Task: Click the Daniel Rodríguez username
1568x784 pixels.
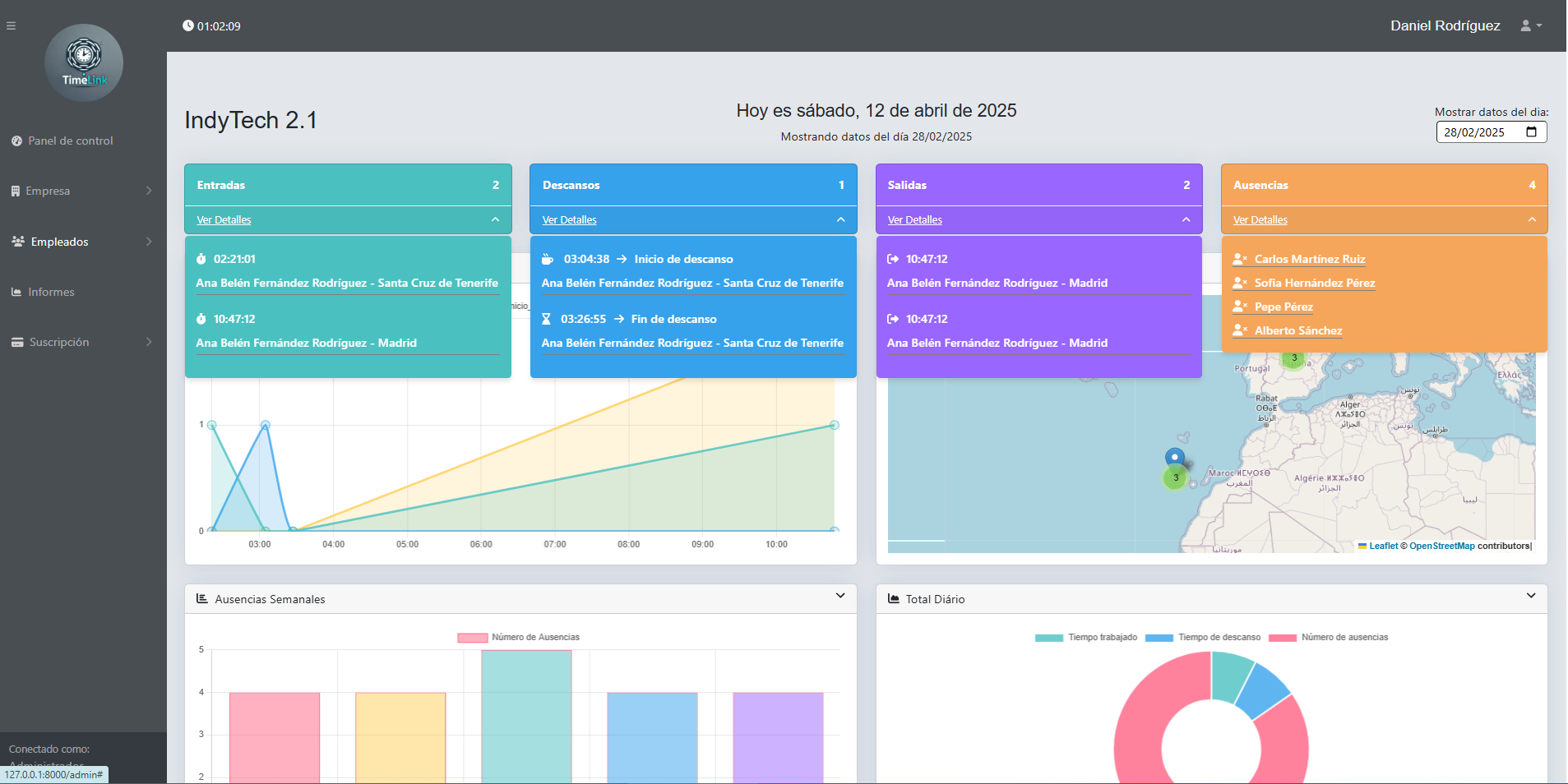Action: tap(1445, 25)
